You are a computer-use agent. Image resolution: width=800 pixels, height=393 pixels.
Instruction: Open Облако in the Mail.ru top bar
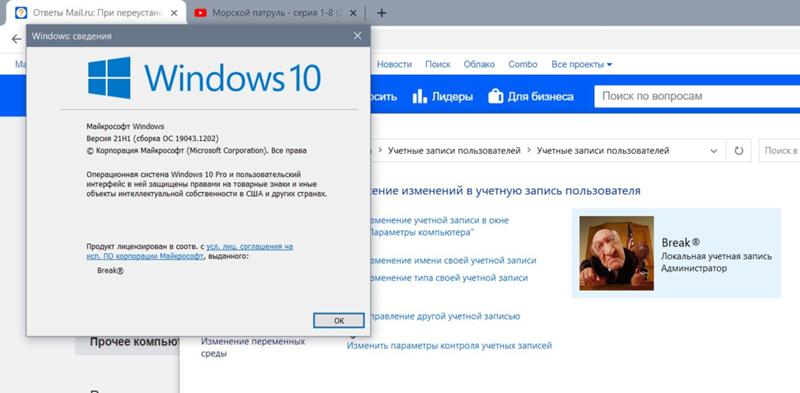tap(479, 64)
